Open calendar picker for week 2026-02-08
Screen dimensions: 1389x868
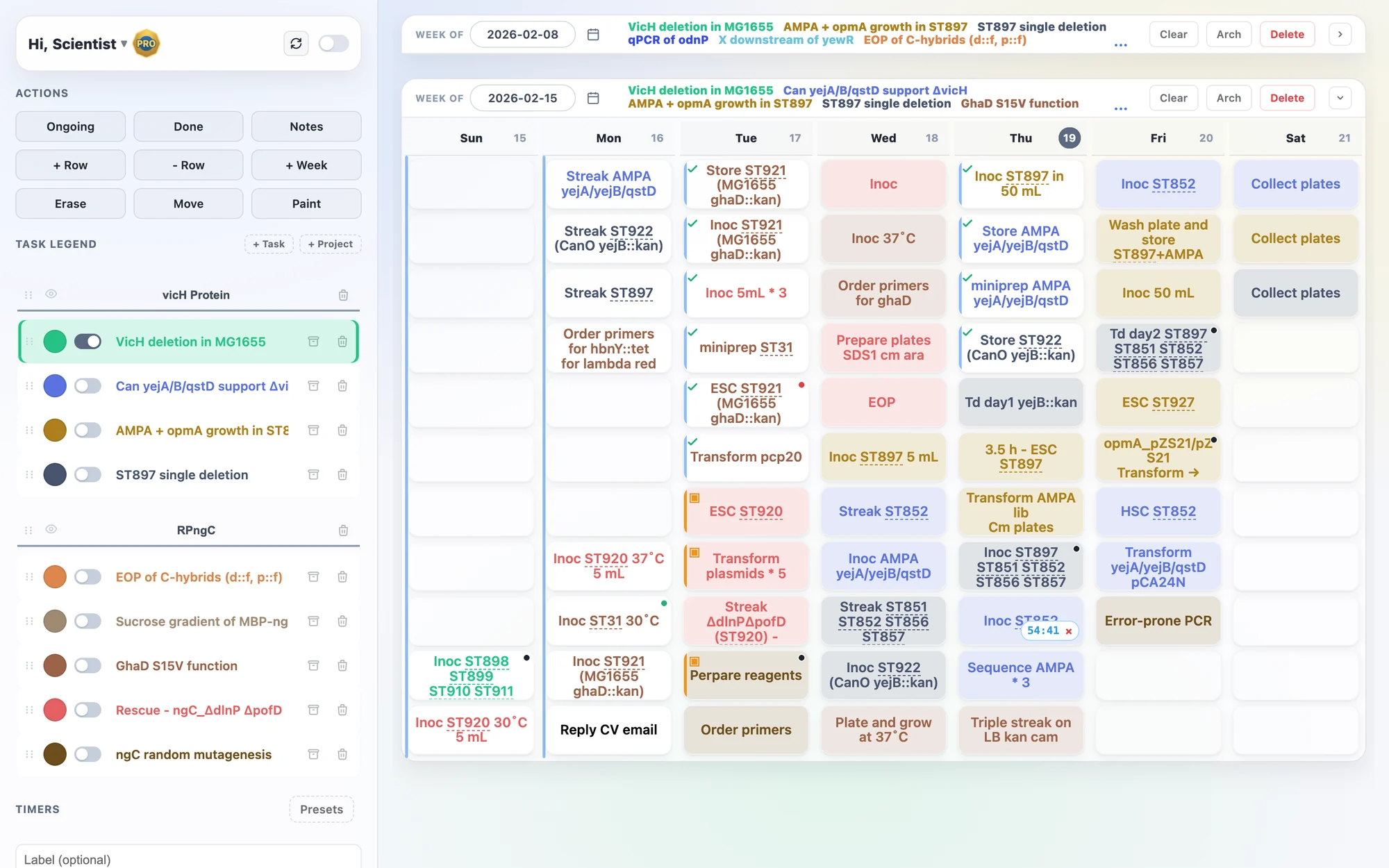[593, 35]
